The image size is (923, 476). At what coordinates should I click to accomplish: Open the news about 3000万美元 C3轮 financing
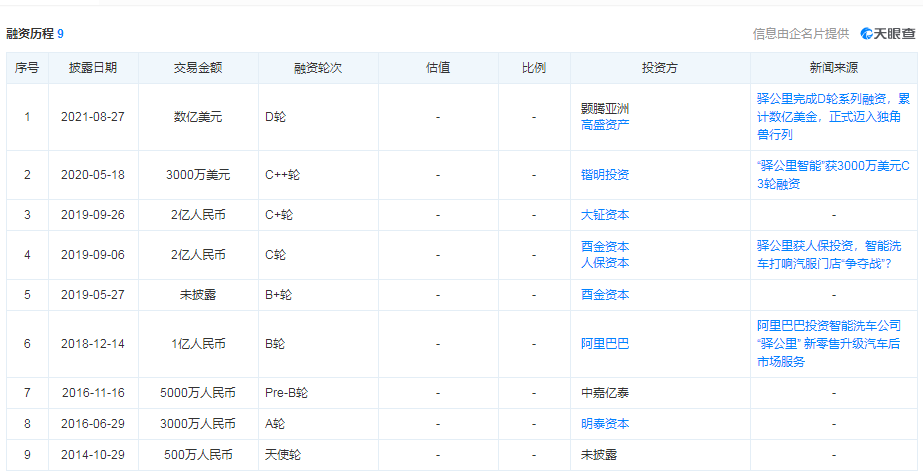pos(833,174)
